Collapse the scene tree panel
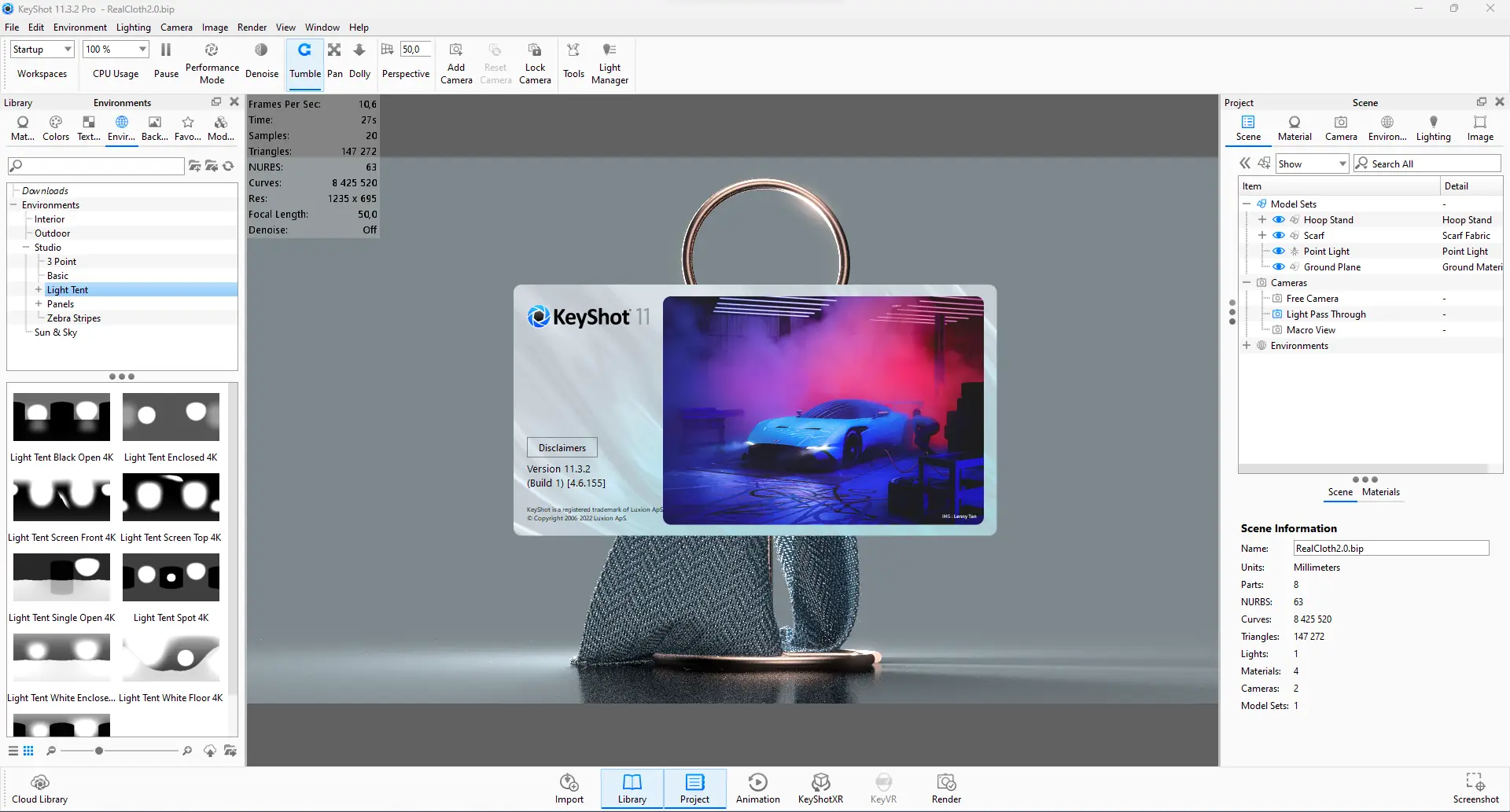This screenshot has height=812, width=1510. tap(1245, 164)
